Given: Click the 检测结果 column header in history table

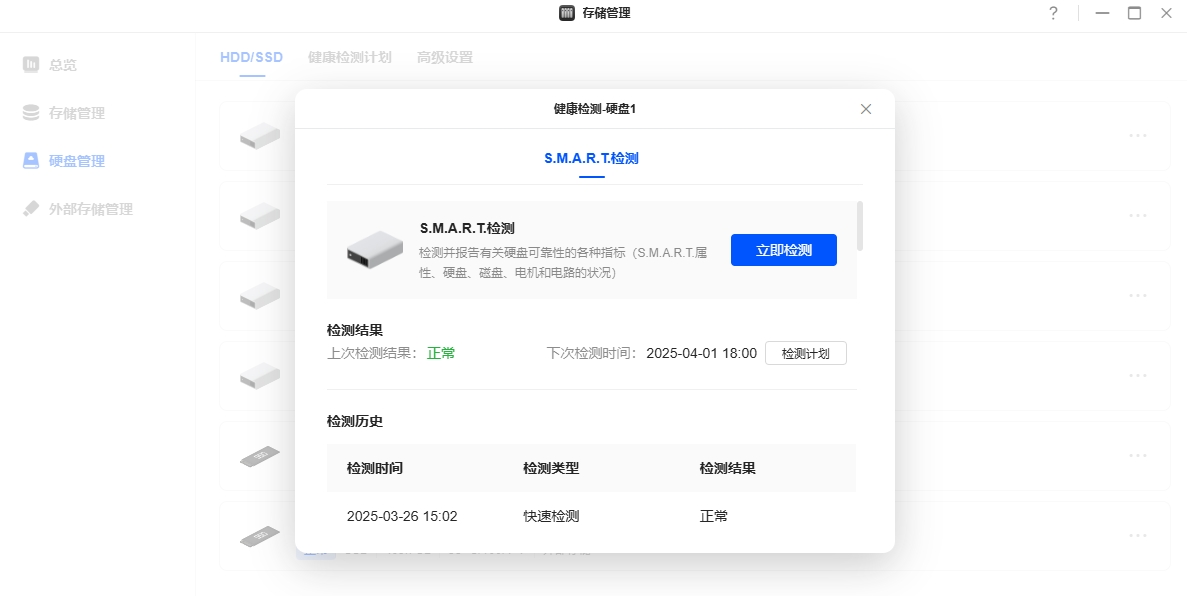Looking at the screenshot, I should [727, 468].
